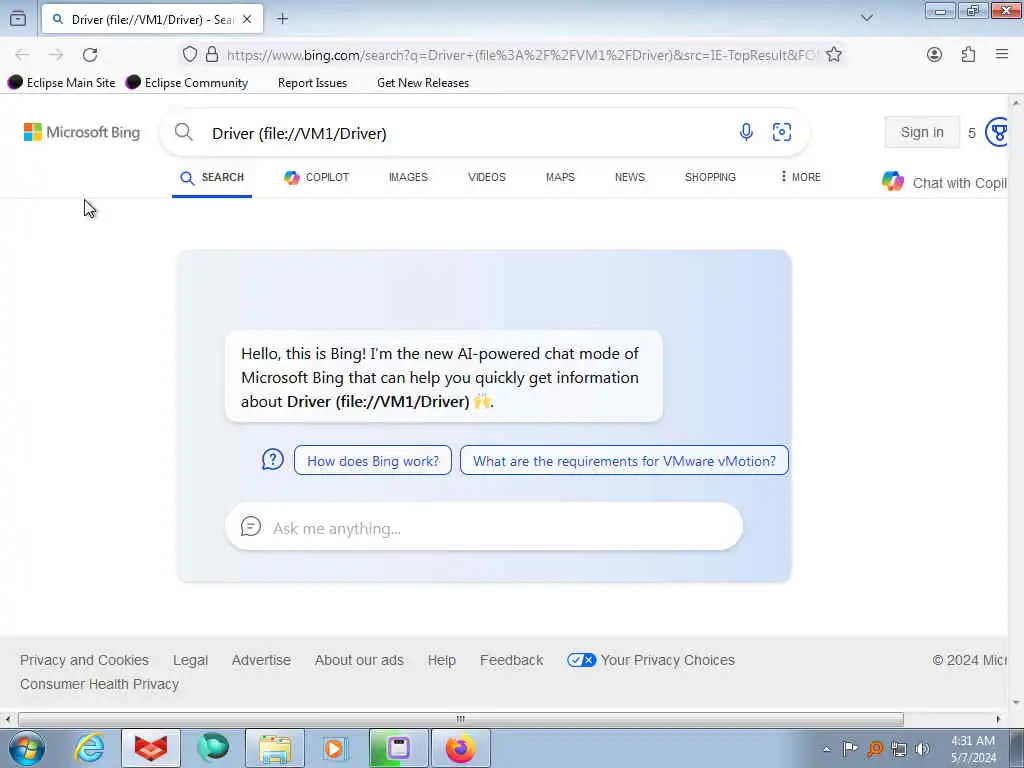
Task: Click the chat bubble icon in Ask box
Action: coord(251,526)
